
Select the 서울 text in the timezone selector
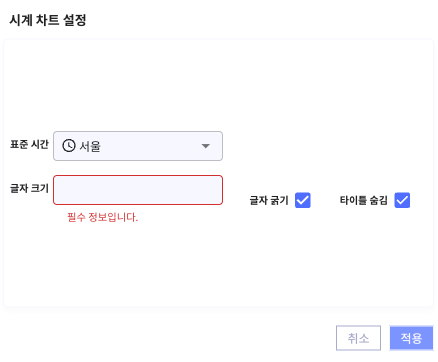tap(90, 146)
